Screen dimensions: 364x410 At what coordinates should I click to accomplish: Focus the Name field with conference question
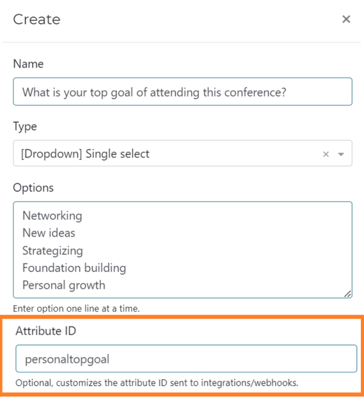[183, 92]
